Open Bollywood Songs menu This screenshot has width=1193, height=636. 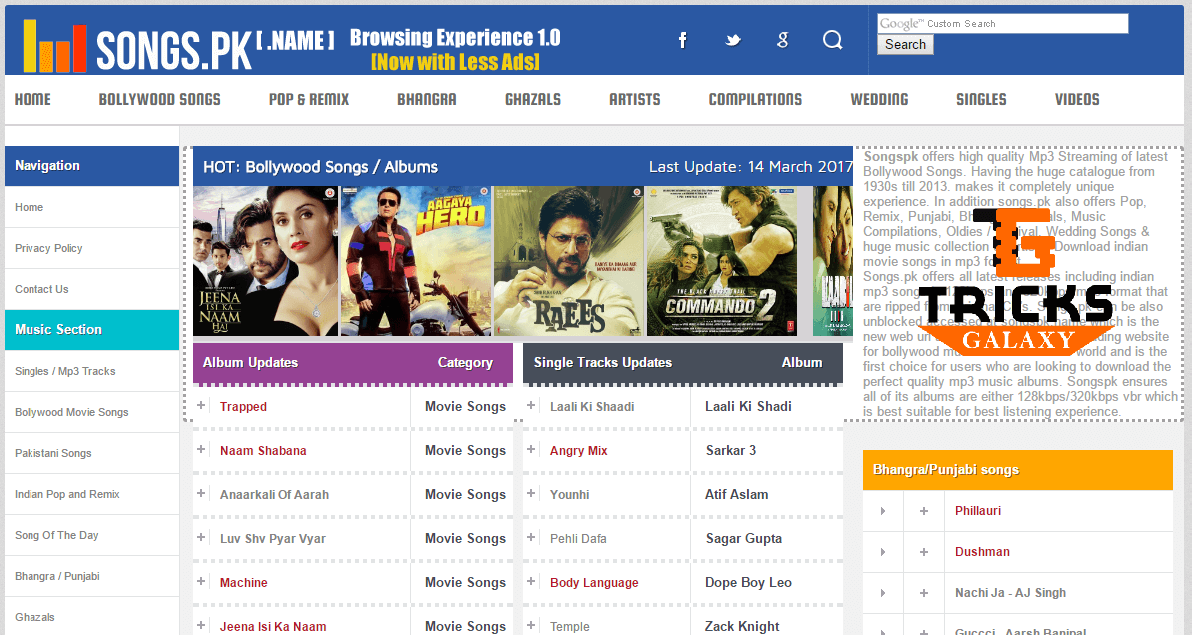[160, 100]
